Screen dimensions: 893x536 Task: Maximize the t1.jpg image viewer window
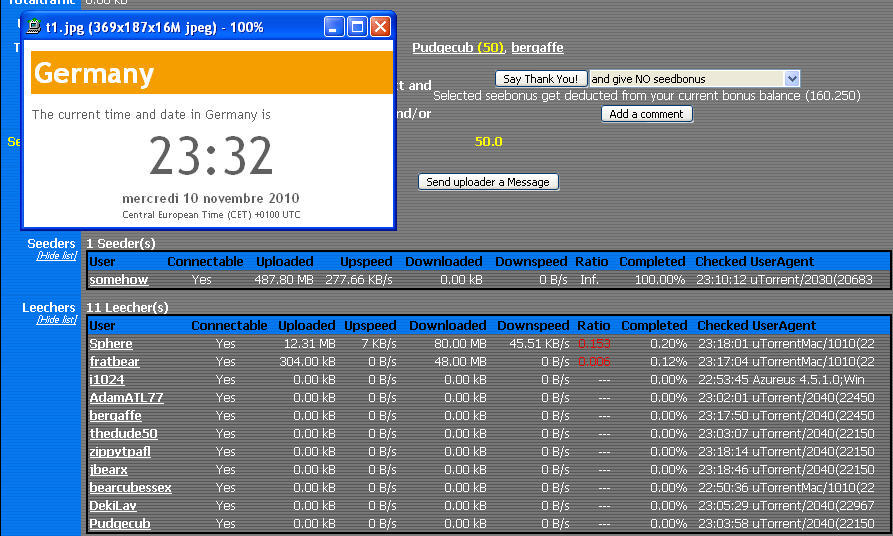click(357, 27)
